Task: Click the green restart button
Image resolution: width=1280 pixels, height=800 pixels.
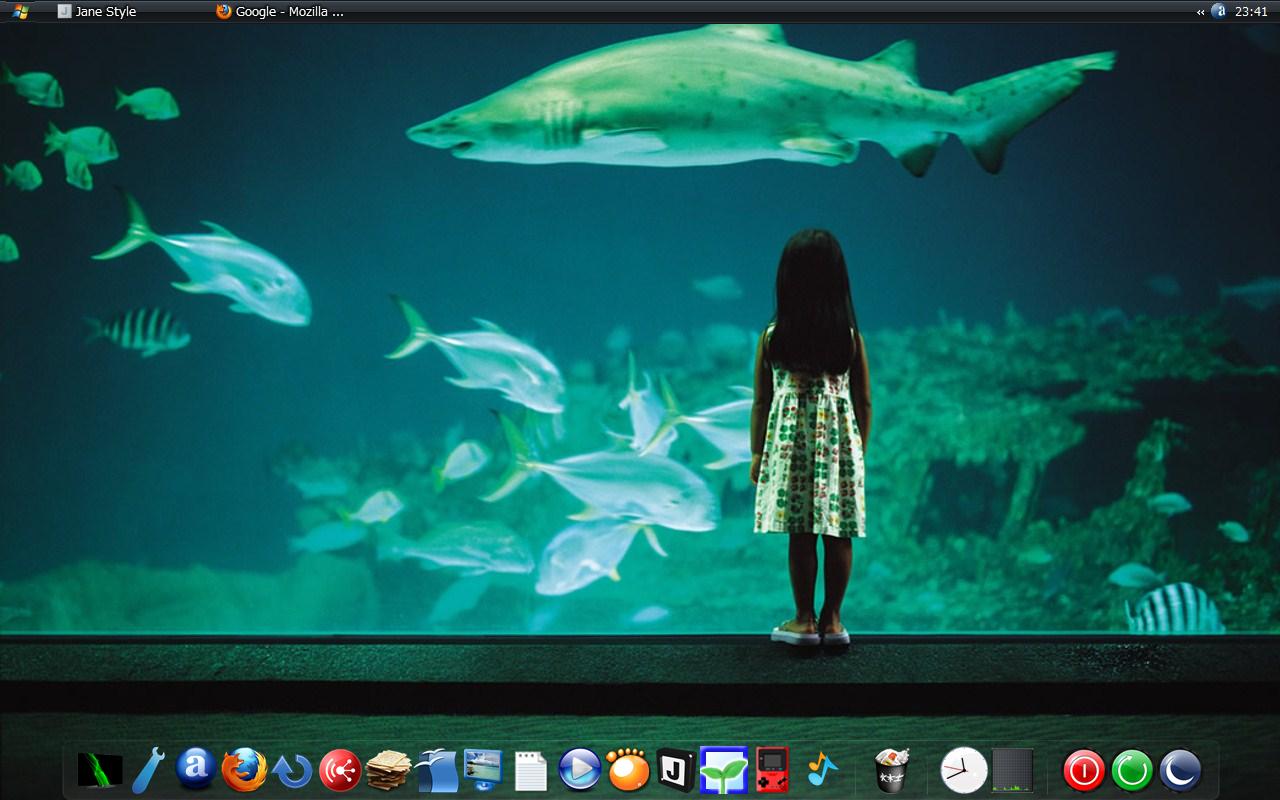Action: point(1132,771)
